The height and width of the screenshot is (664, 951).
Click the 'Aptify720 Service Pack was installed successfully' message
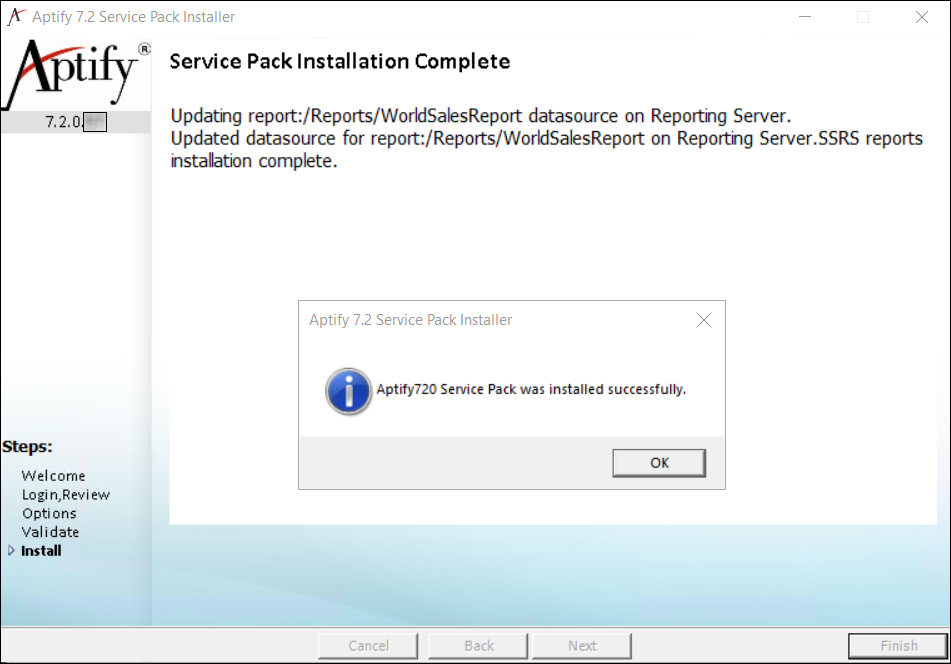(x=531, y=389)
